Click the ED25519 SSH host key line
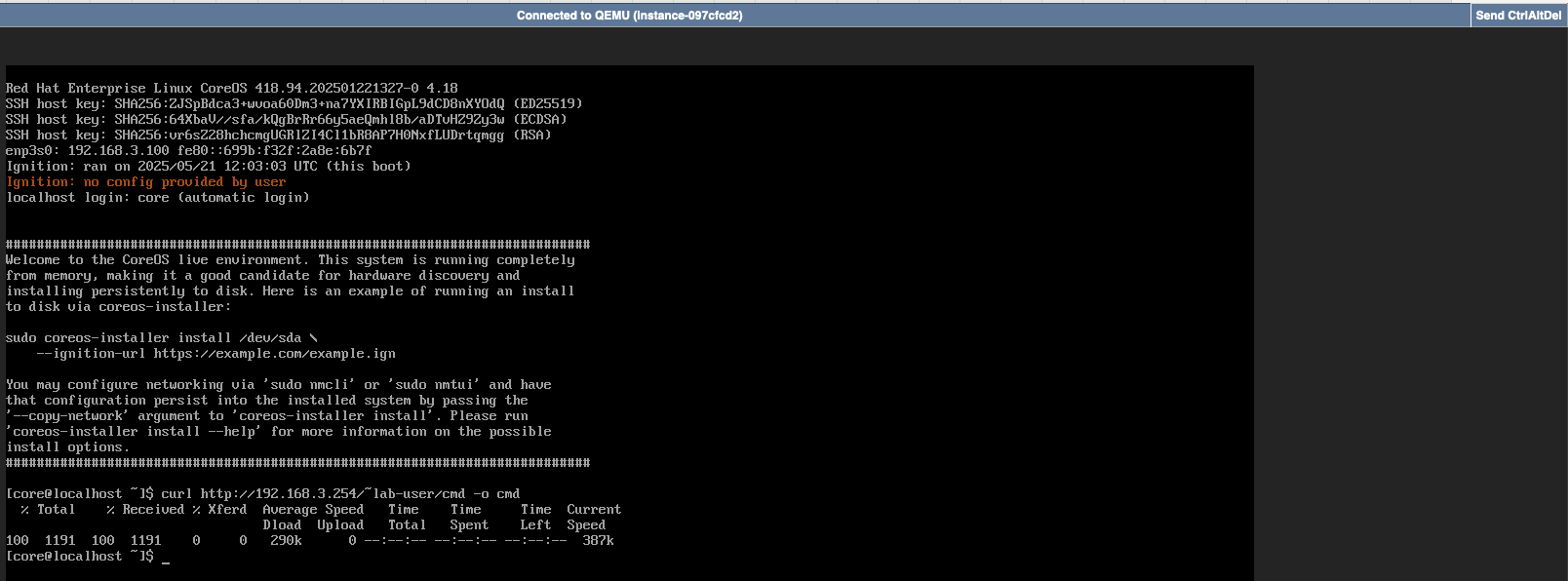Screen dimensions: 1568x581 click(x=294, y=104)
